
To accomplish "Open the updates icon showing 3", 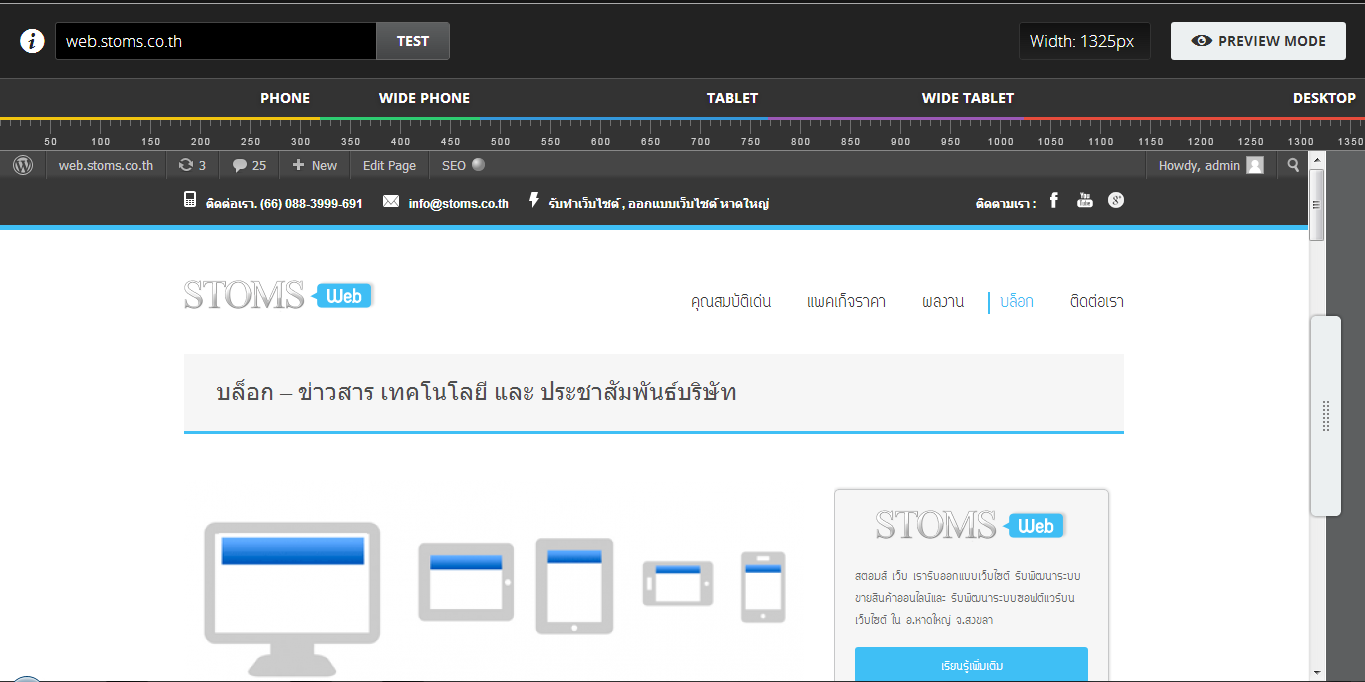I will point(191,165).
